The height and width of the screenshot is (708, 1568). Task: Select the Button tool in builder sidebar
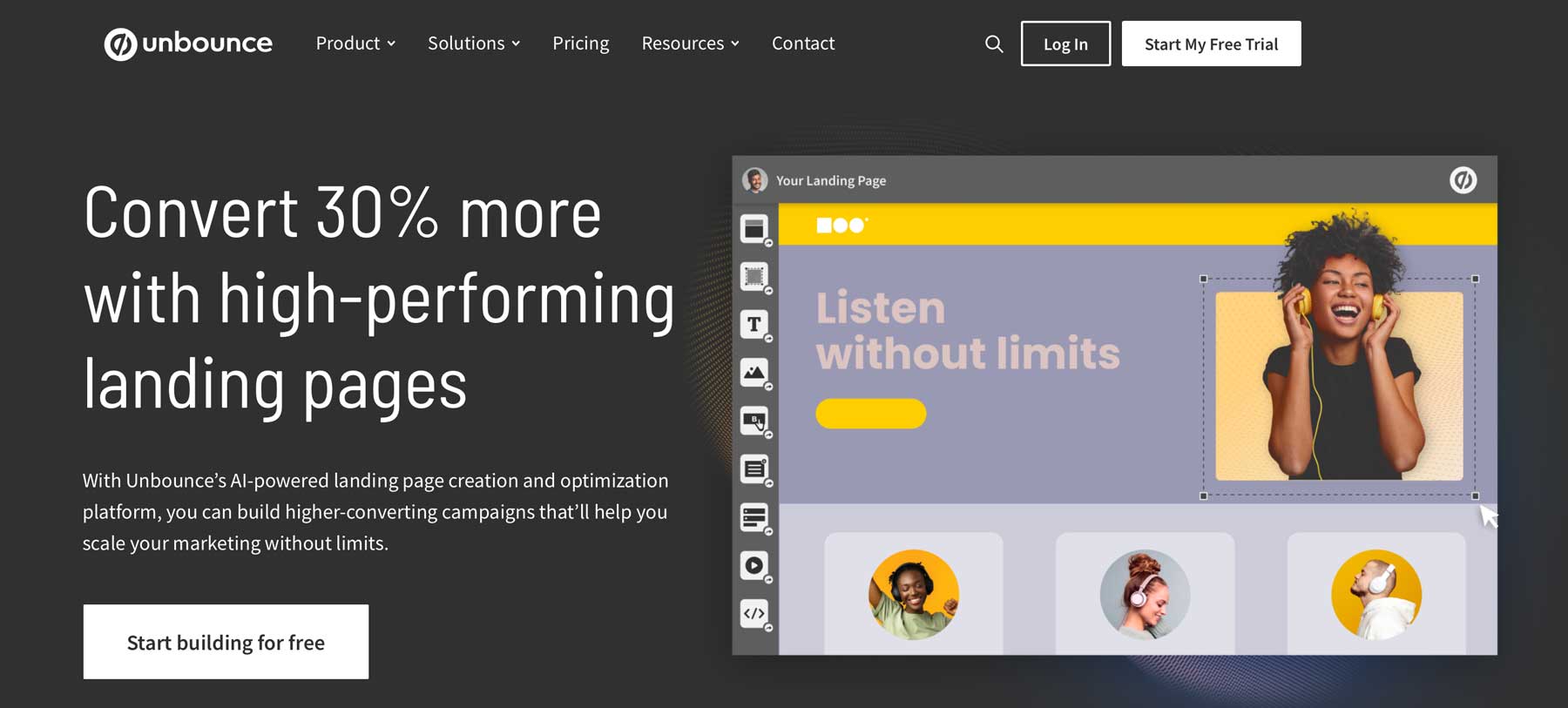754,421
